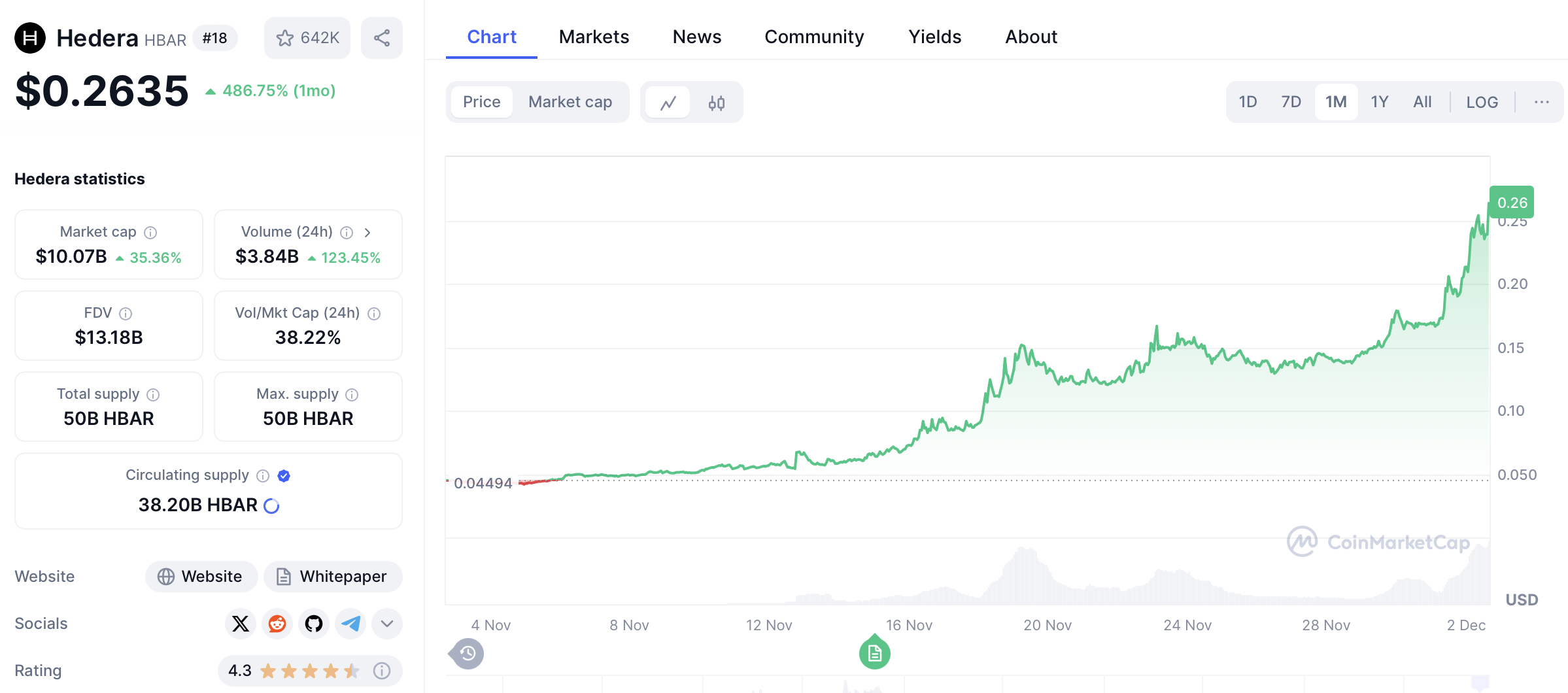Open the Whitepaper link
Image resolution: width=1568 pixels, height=693 pixels.
(333, 577)
